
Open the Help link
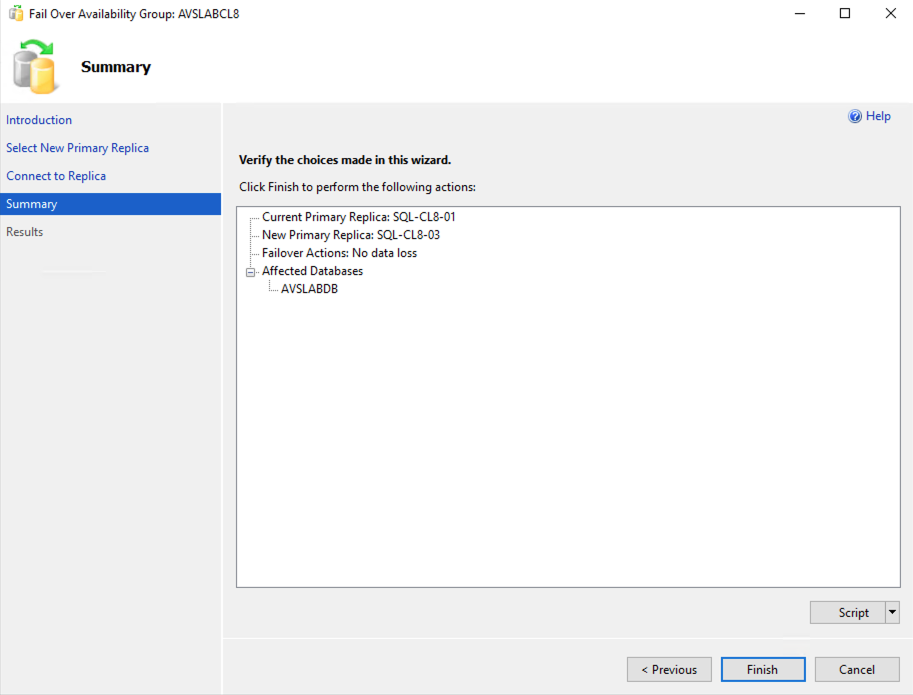point(878,116)
